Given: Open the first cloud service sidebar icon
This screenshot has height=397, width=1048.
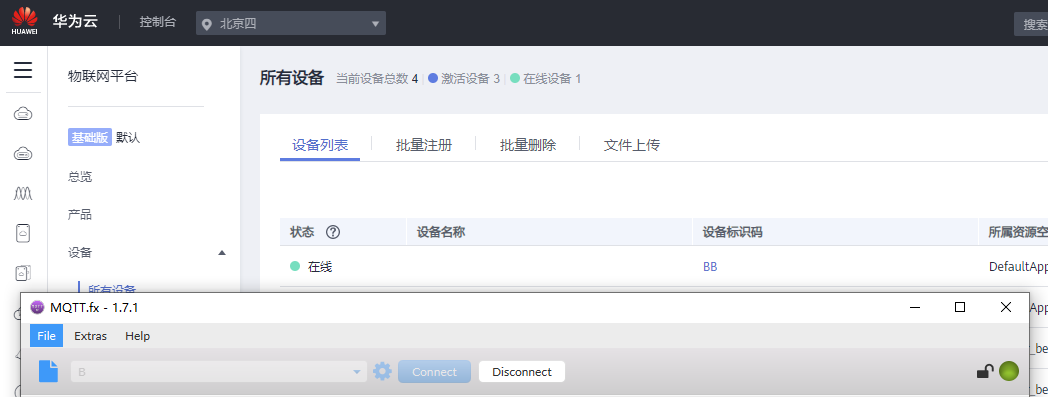Looking at the screenshot, I should [23, 114].
